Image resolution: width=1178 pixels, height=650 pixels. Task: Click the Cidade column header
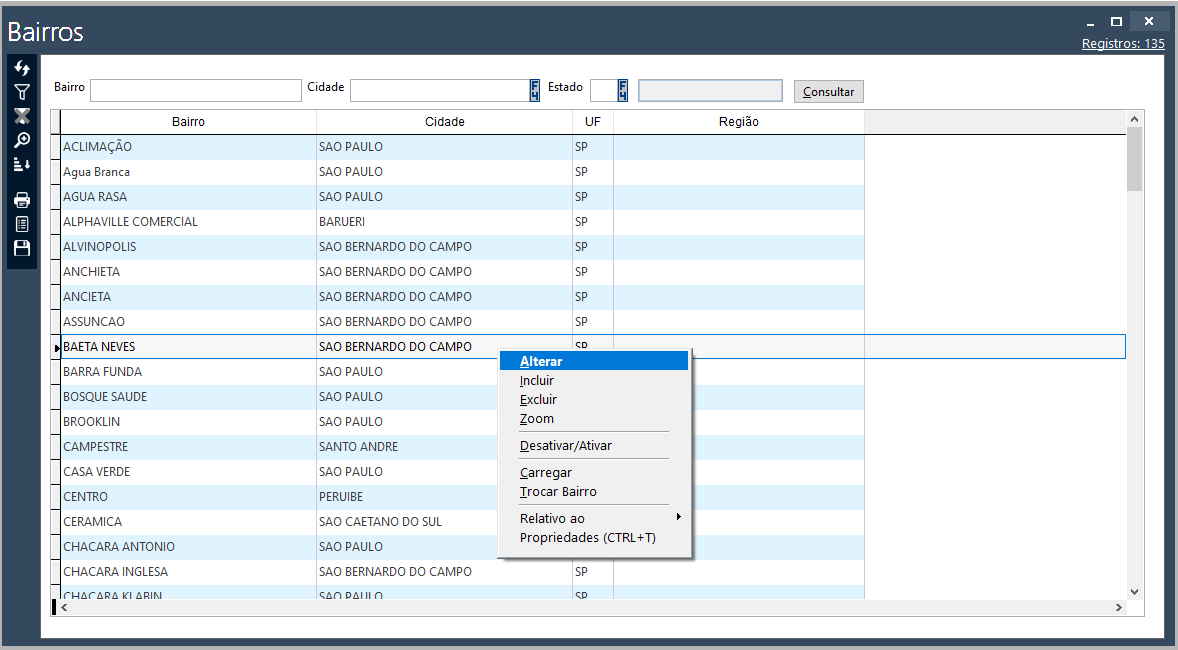444,122
